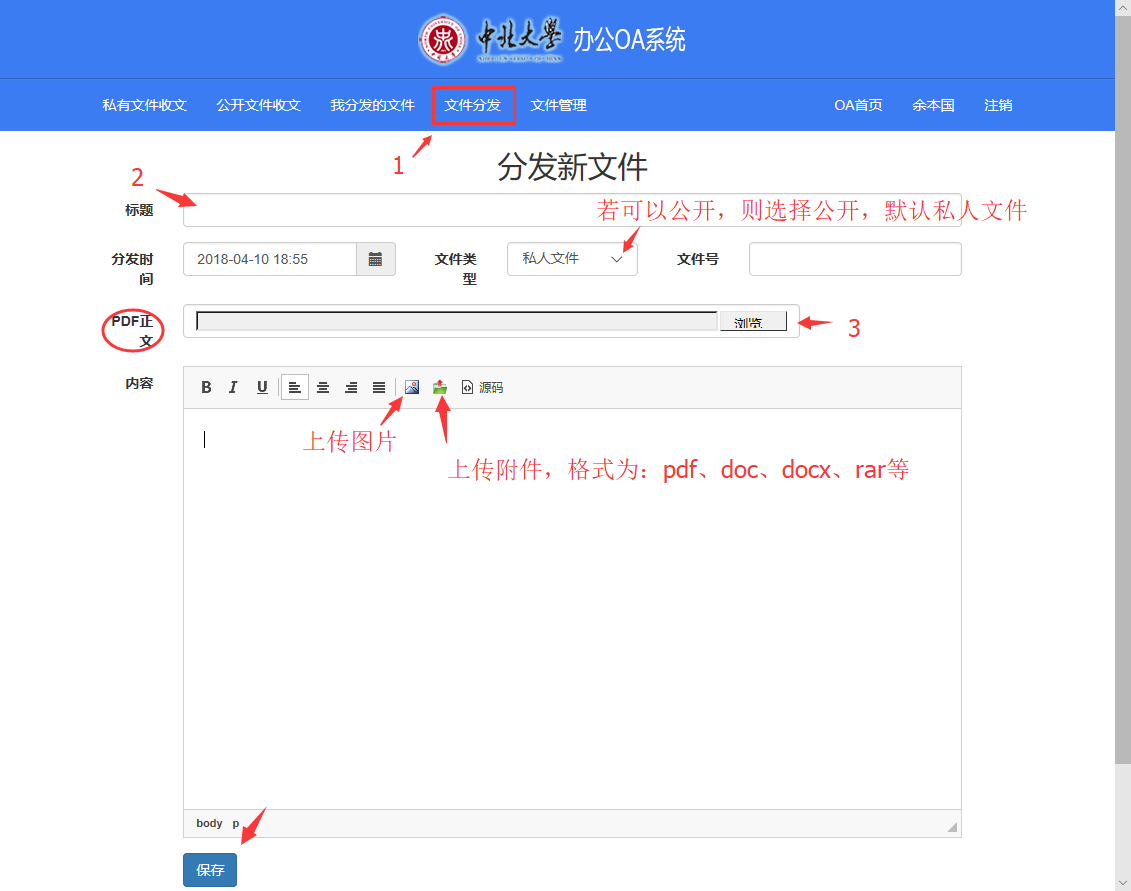
Task: Click the 文件号 input field
Action: pyautogui.click(x=855, y=259)
